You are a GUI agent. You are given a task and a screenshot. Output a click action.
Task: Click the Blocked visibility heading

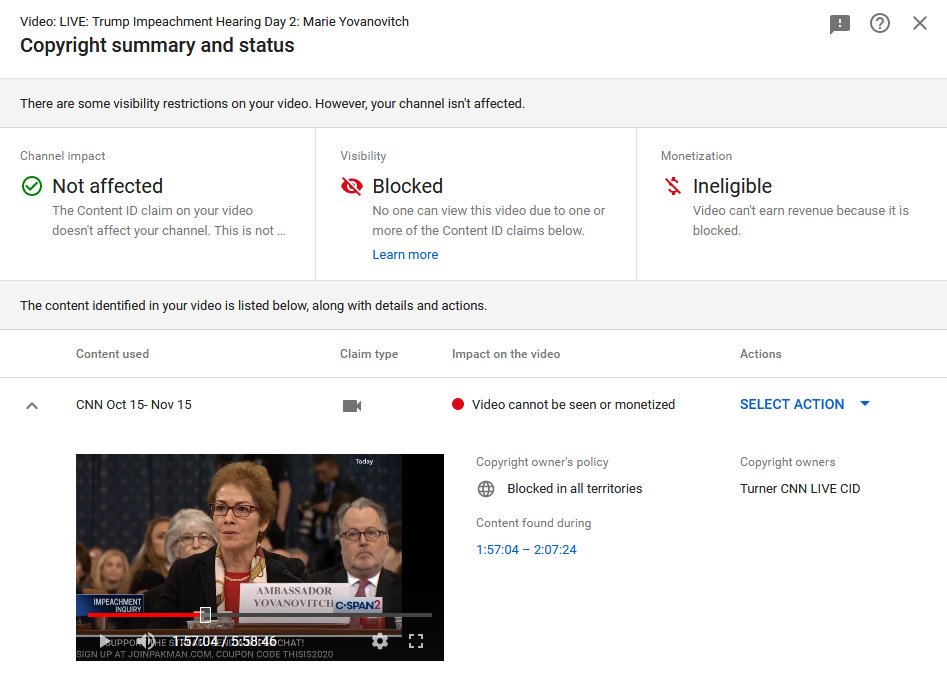(408, 186)
